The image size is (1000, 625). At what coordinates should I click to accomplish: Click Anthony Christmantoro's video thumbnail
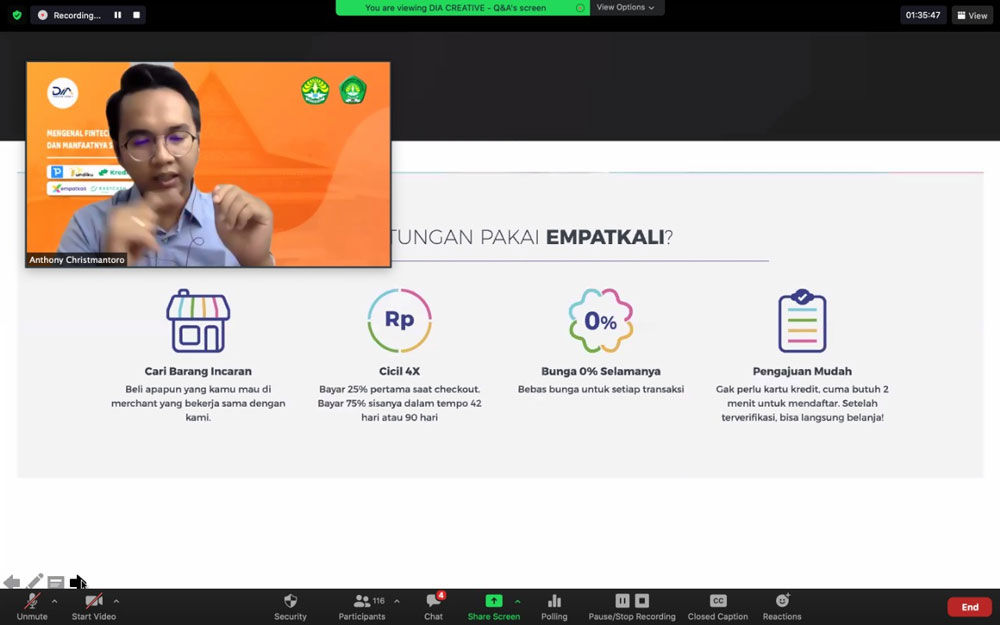click(208, 164)
